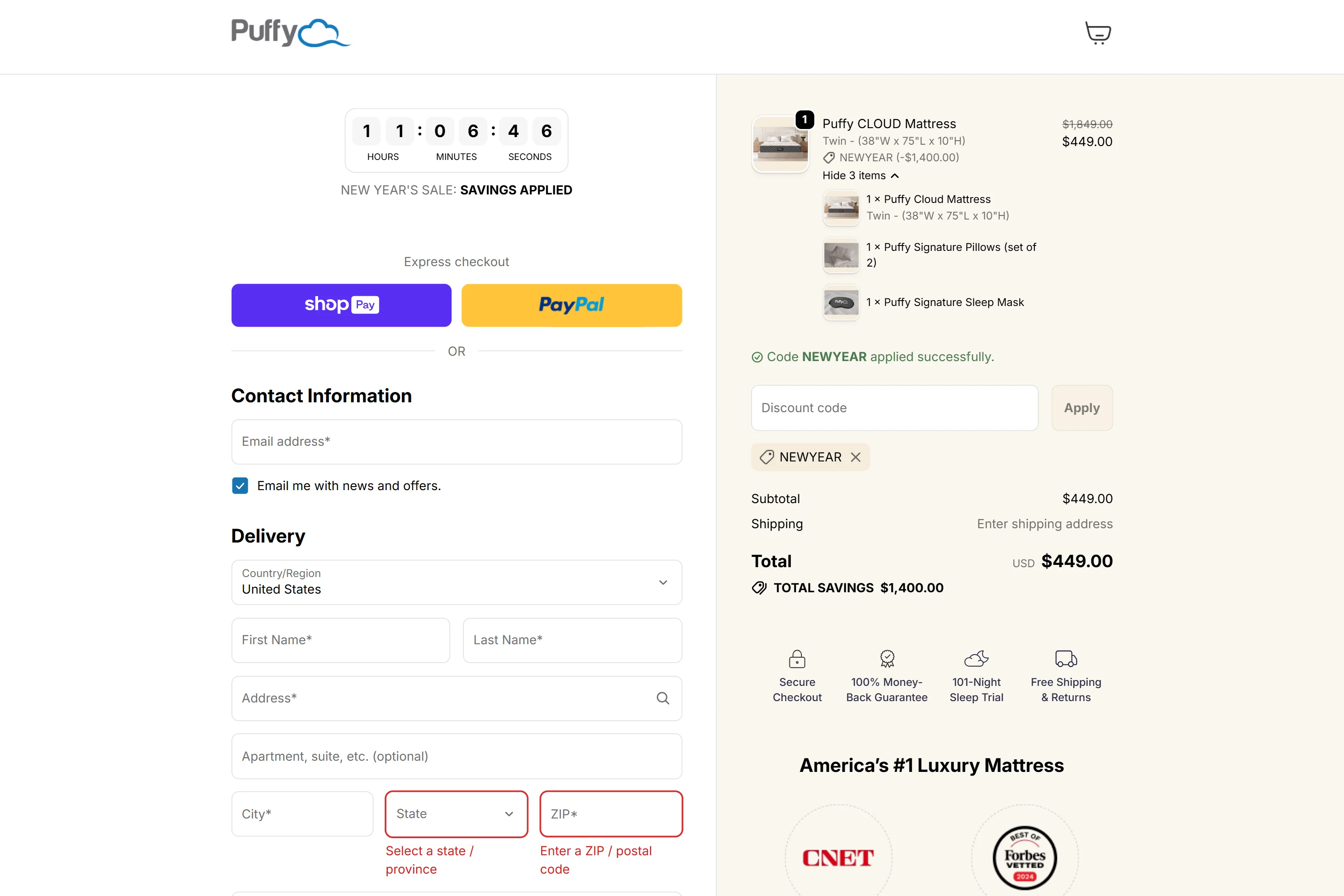Pay with PayPal express checkout
Viewport: 1344px width, 896px height.
pyautogui.click(x=572, y=305)
